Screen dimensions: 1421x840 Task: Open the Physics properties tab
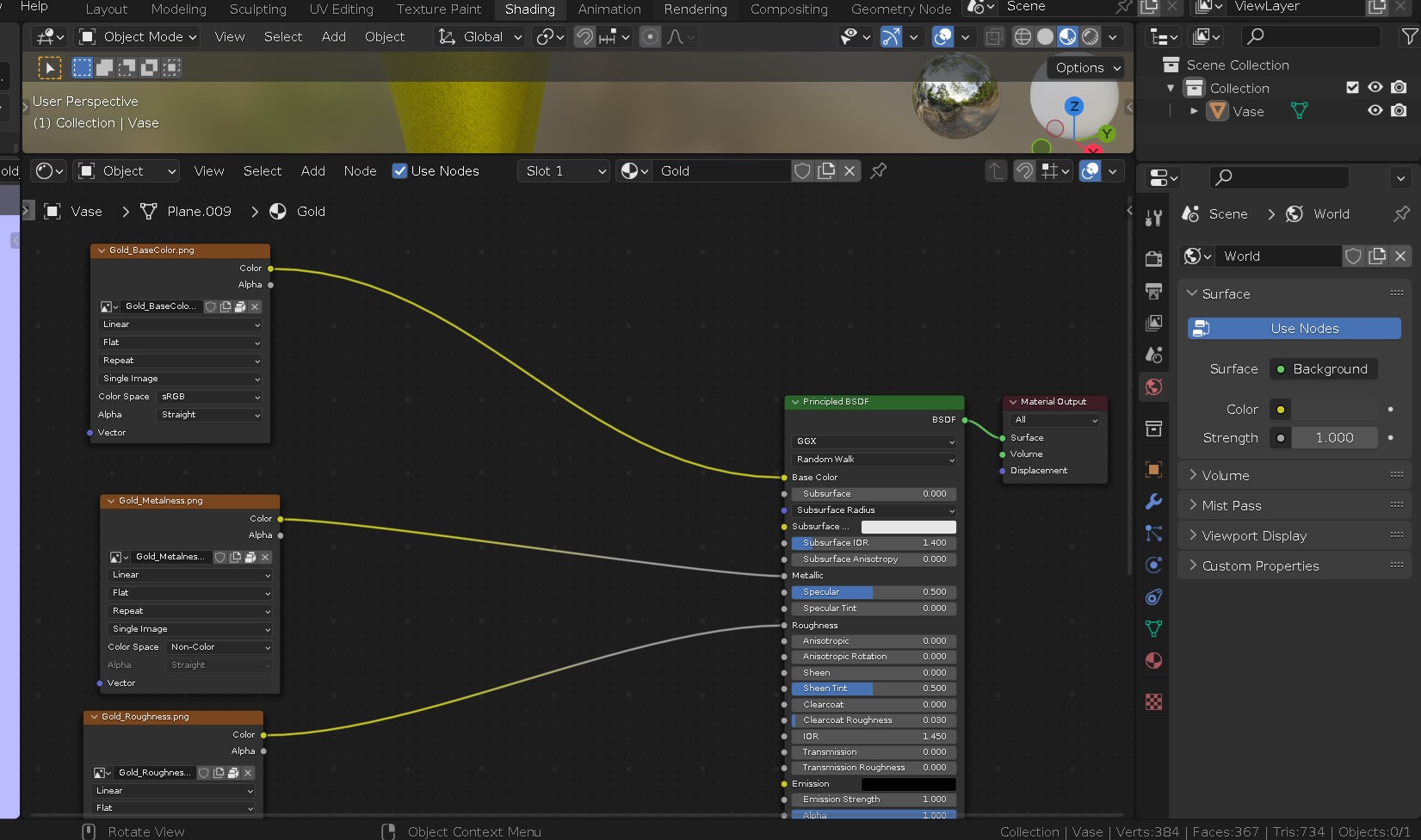tap(1154, 565)
